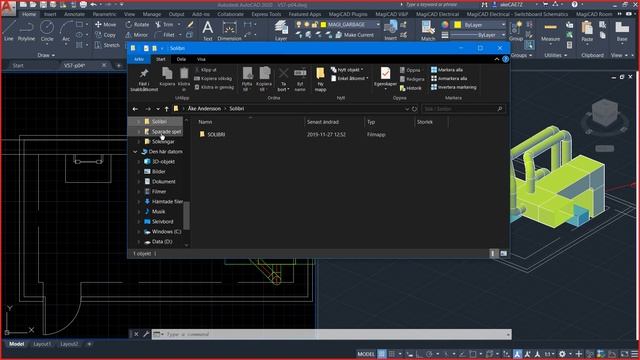Select the Trim tool
The width and height of the screenshot is (640, 360).
[x=164, y=24]
